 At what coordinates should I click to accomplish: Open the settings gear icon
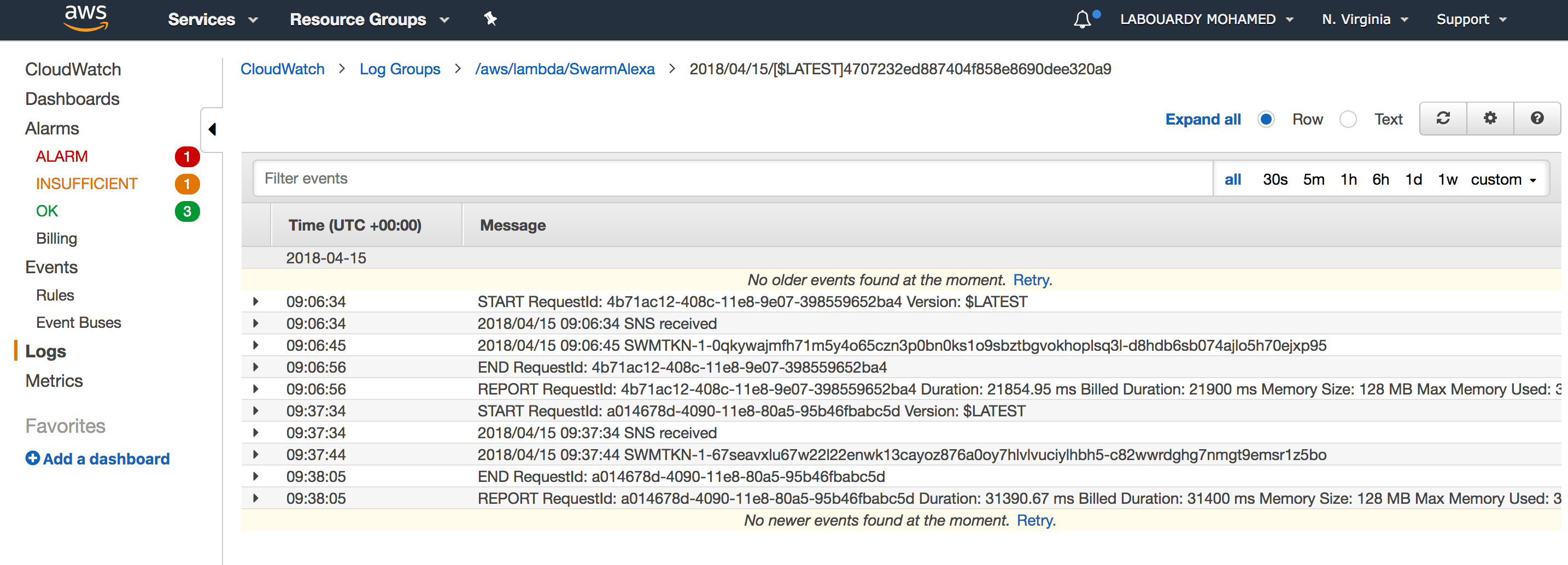1490,119
